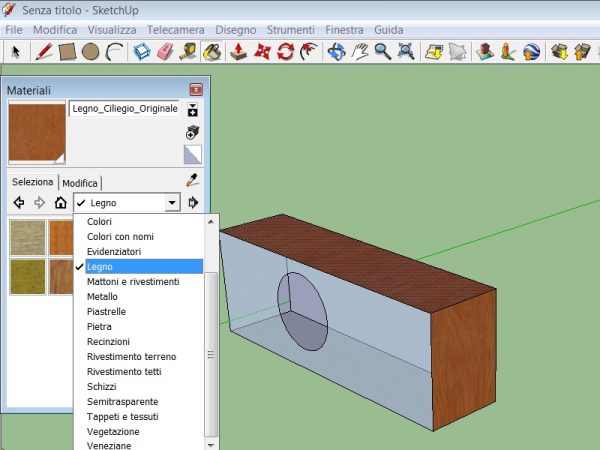Use the Pan hand tool
The image size is (600, 450).
click(360, 51)
